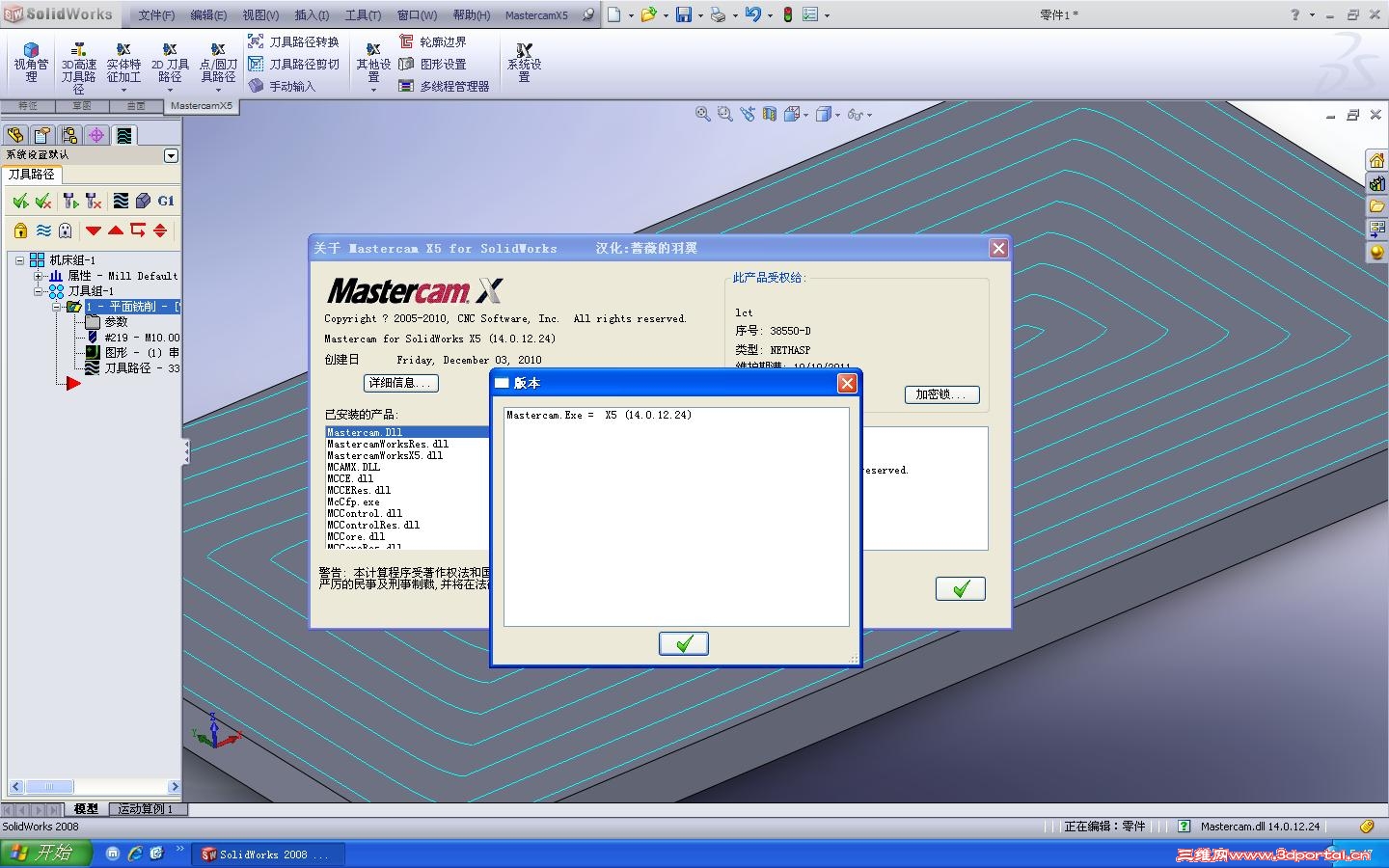Collapse the 1 - 平面铣削 operation node
Screen dimensions: 1389x868
pyautogui.click(x=56, y=307)
